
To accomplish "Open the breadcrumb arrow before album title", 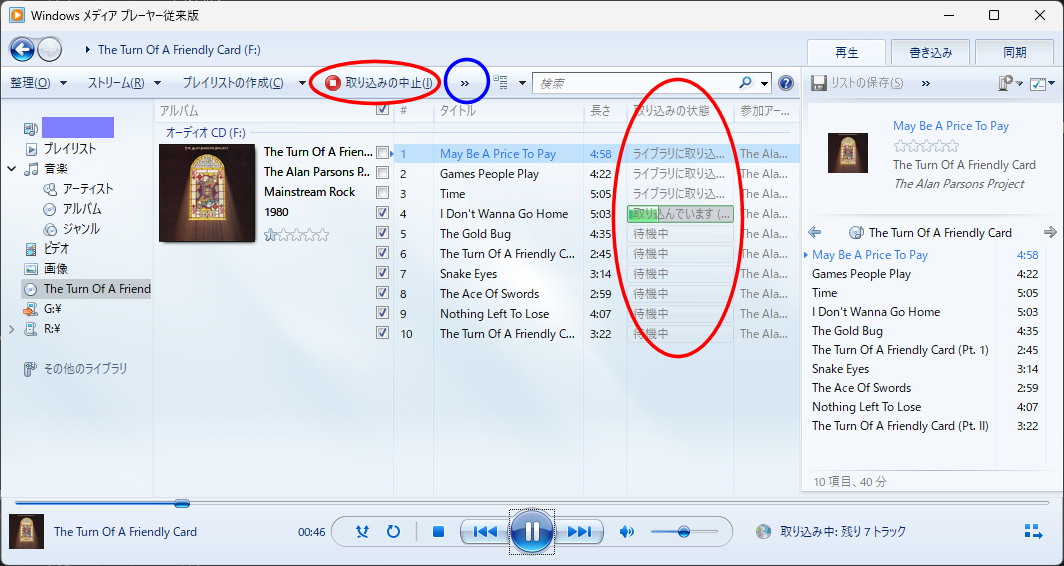I will tap(88, 50).
